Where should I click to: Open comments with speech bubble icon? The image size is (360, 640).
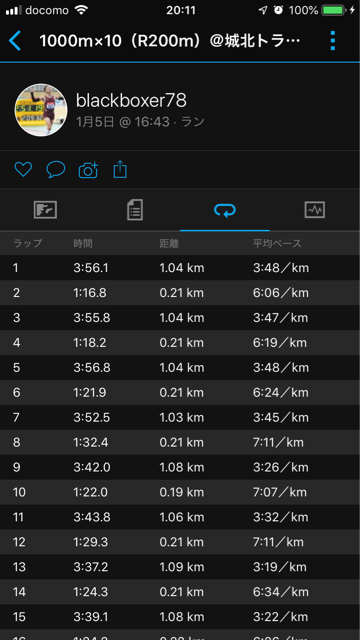pyautogui.click(x=56, y=169)
